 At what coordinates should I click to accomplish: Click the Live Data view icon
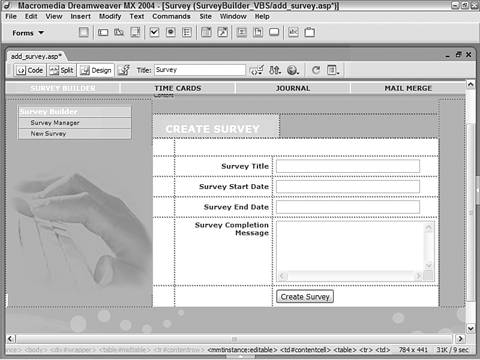pyautogui.click(x=124, y=70)
